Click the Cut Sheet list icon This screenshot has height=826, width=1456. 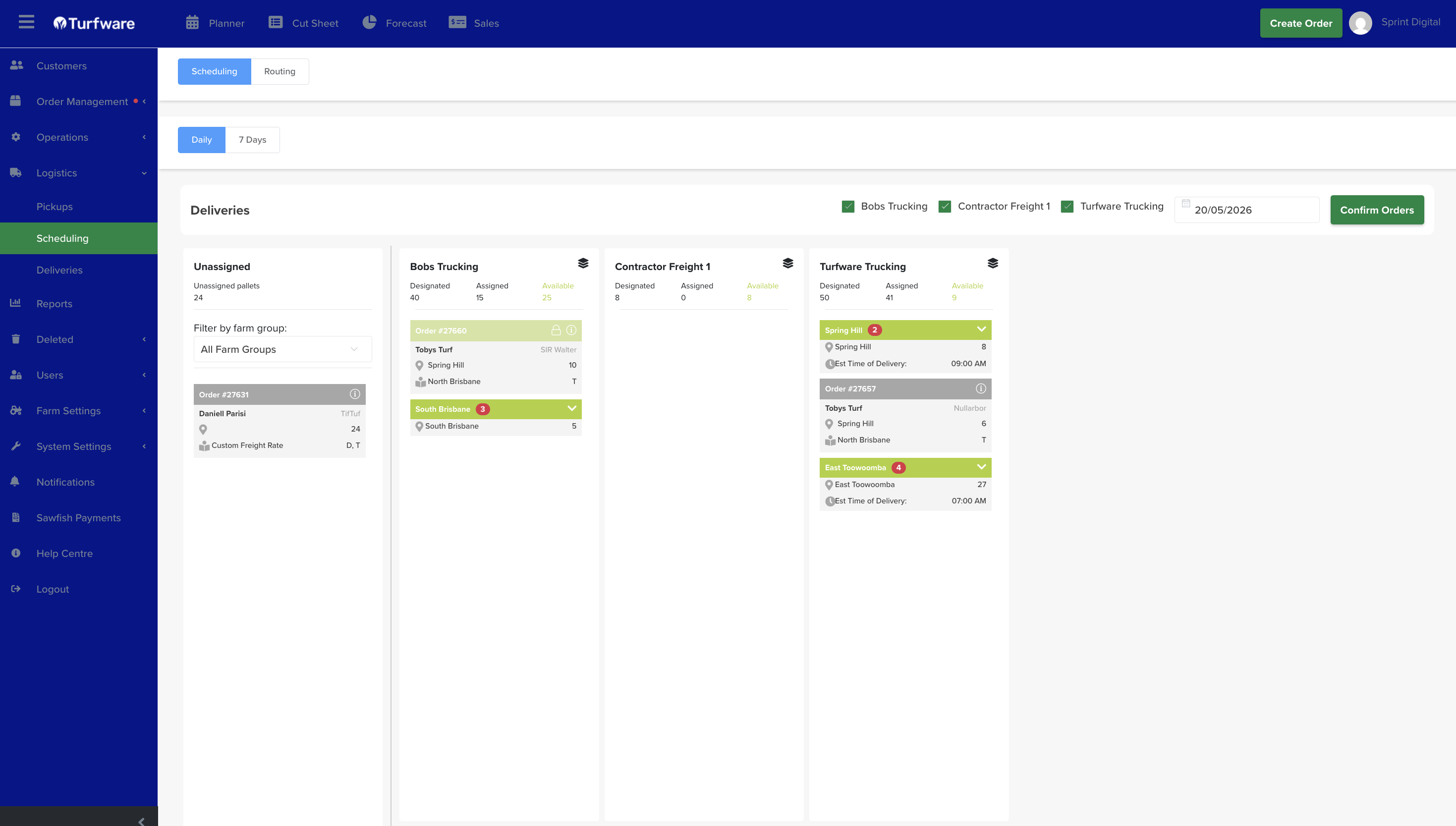tap(276, 23)
